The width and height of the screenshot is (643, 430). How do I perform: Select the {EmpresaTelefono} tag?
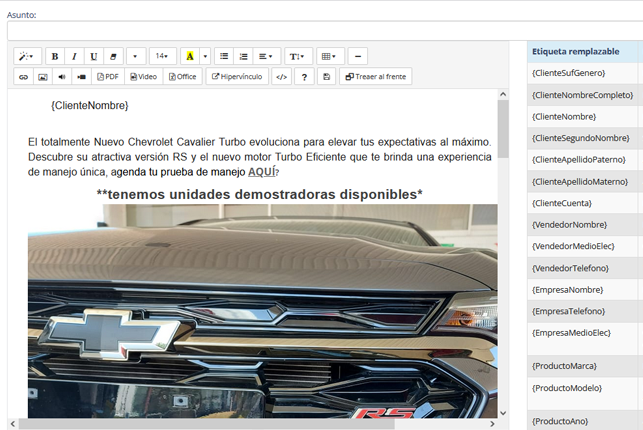[x=568, y=312]
